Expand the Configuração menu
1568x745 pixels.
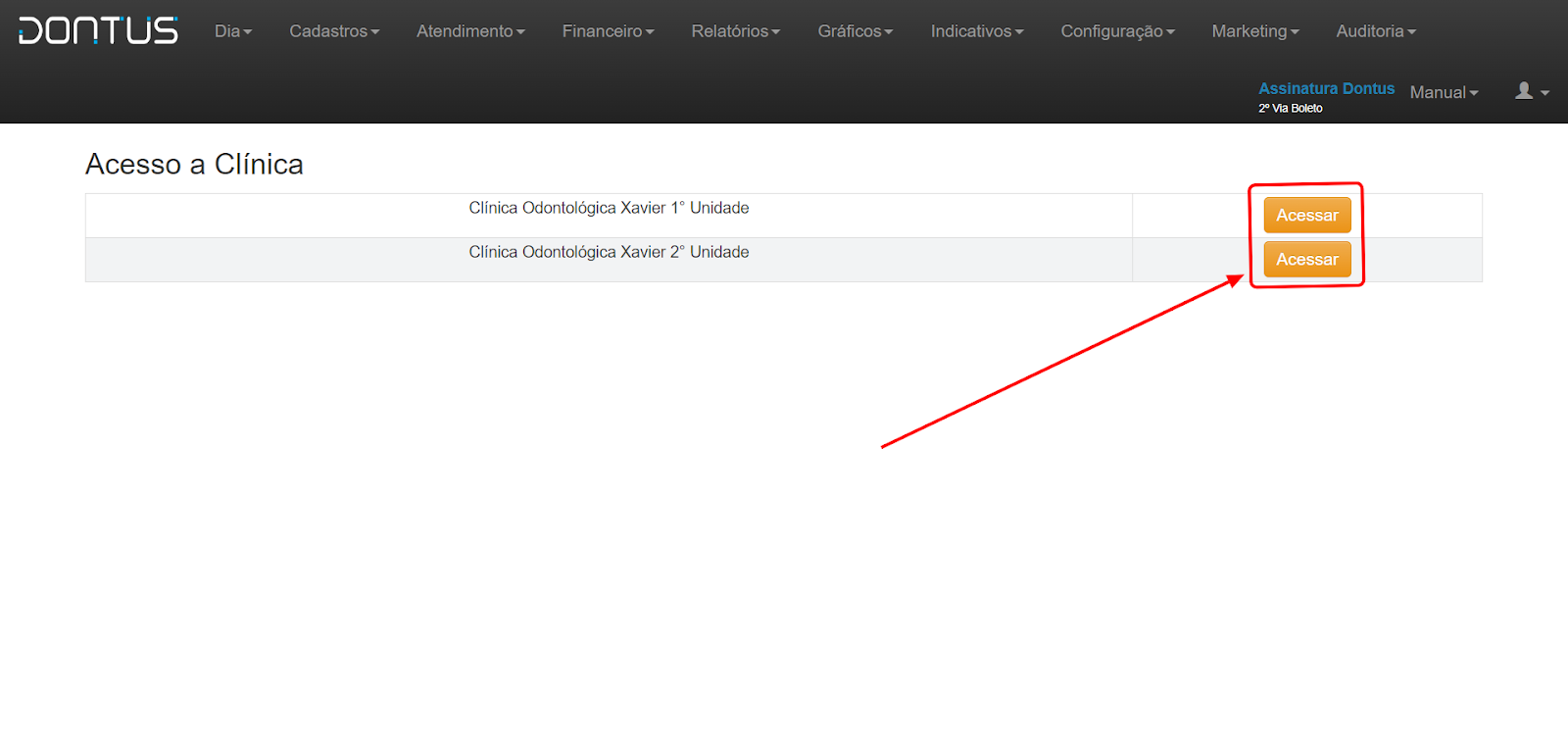click(1117, 31)
